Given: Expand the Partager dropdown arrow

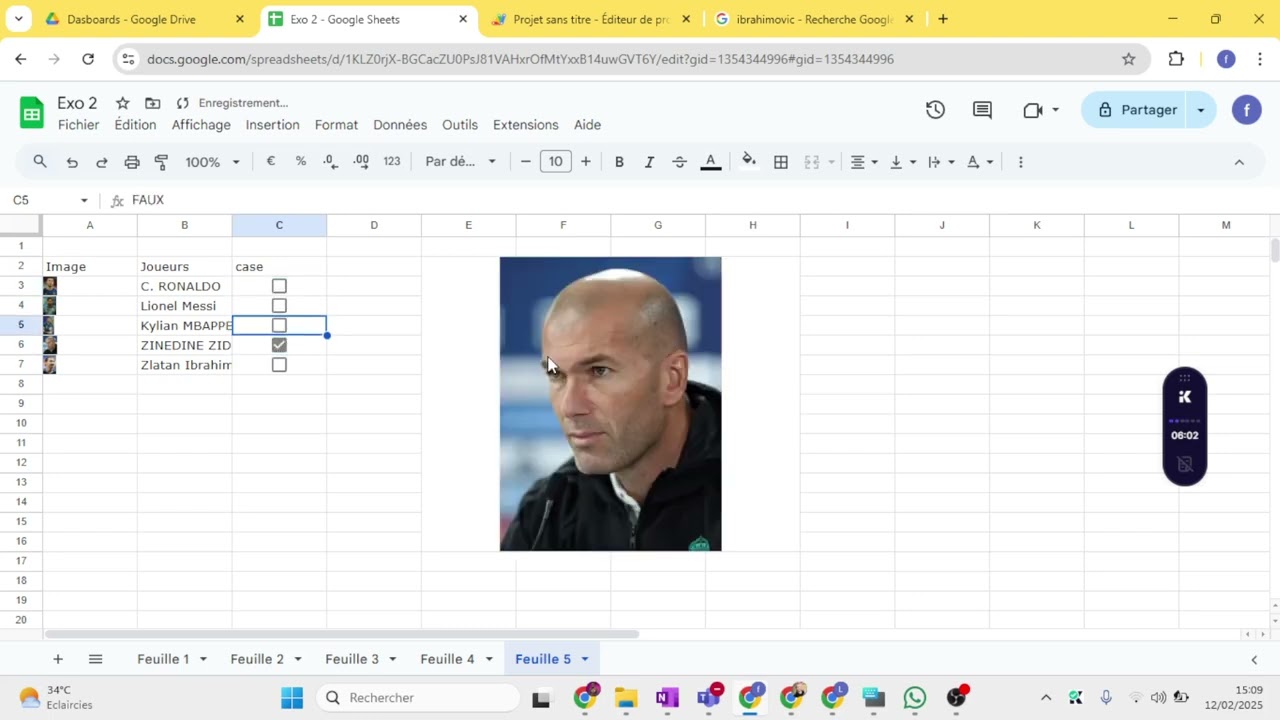Looking at the screenshot, I should tap(1200, 110).
